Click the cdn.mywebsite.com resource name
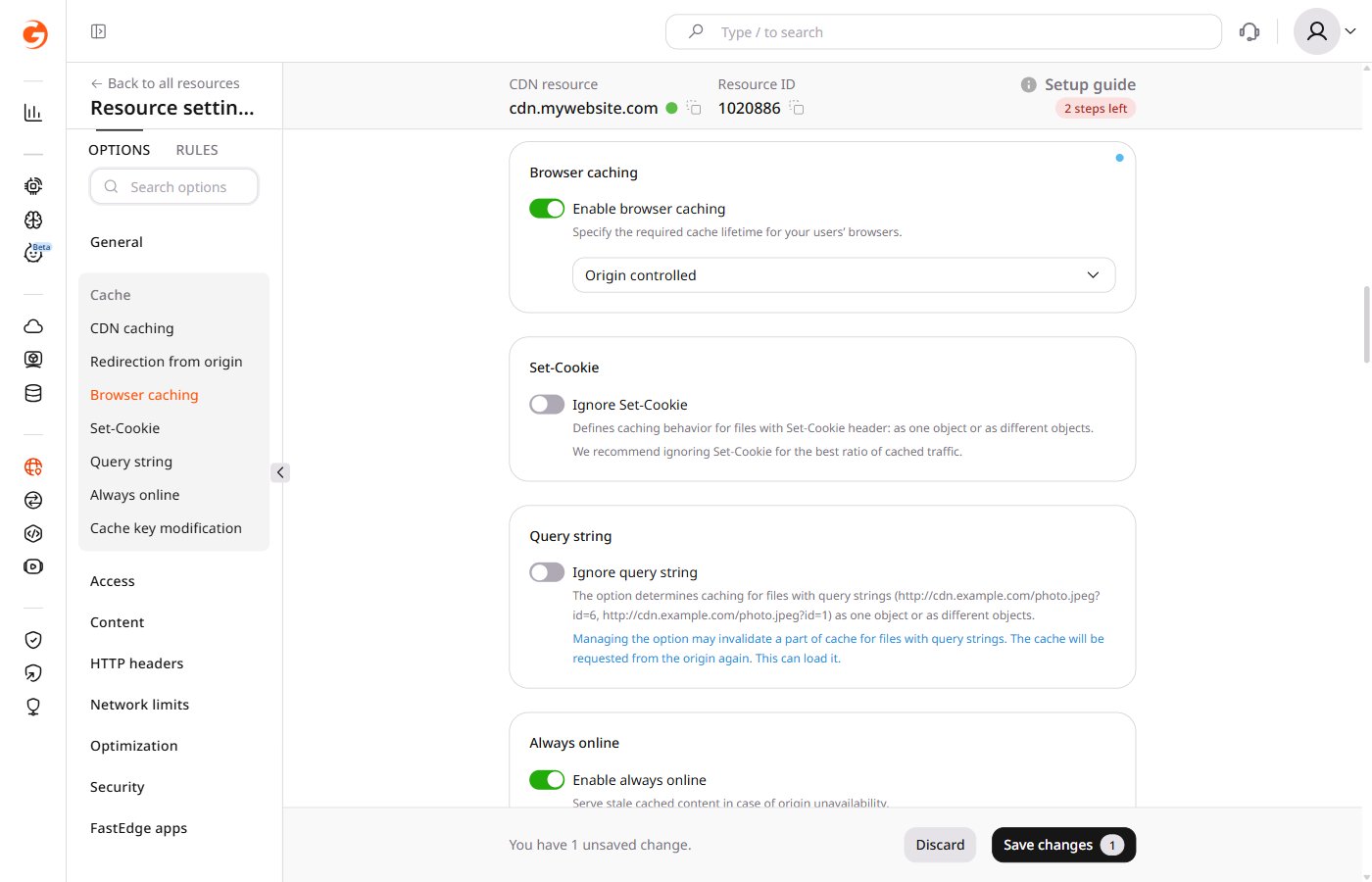The image size is (1372, 882). point(583,108)
